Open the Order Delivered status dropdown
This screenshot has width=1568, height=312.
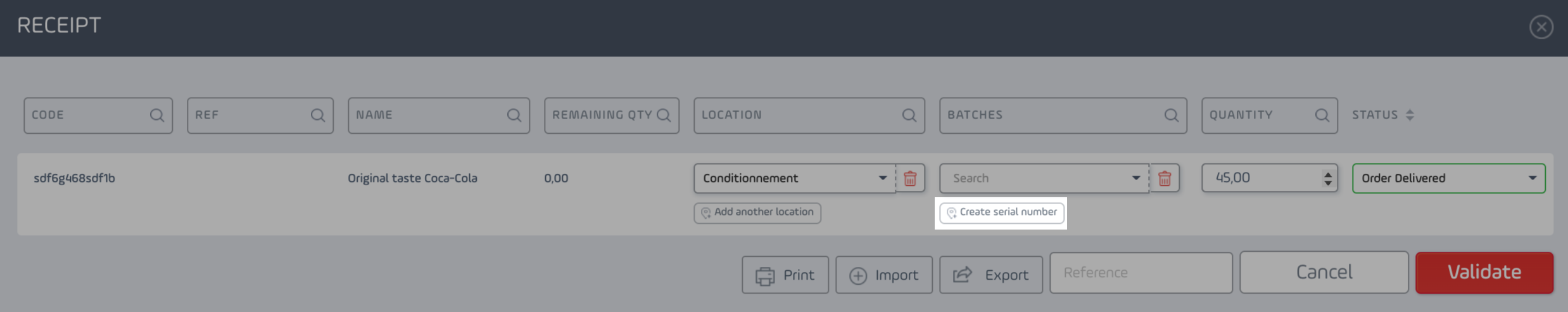click(x=1448, y=178)
